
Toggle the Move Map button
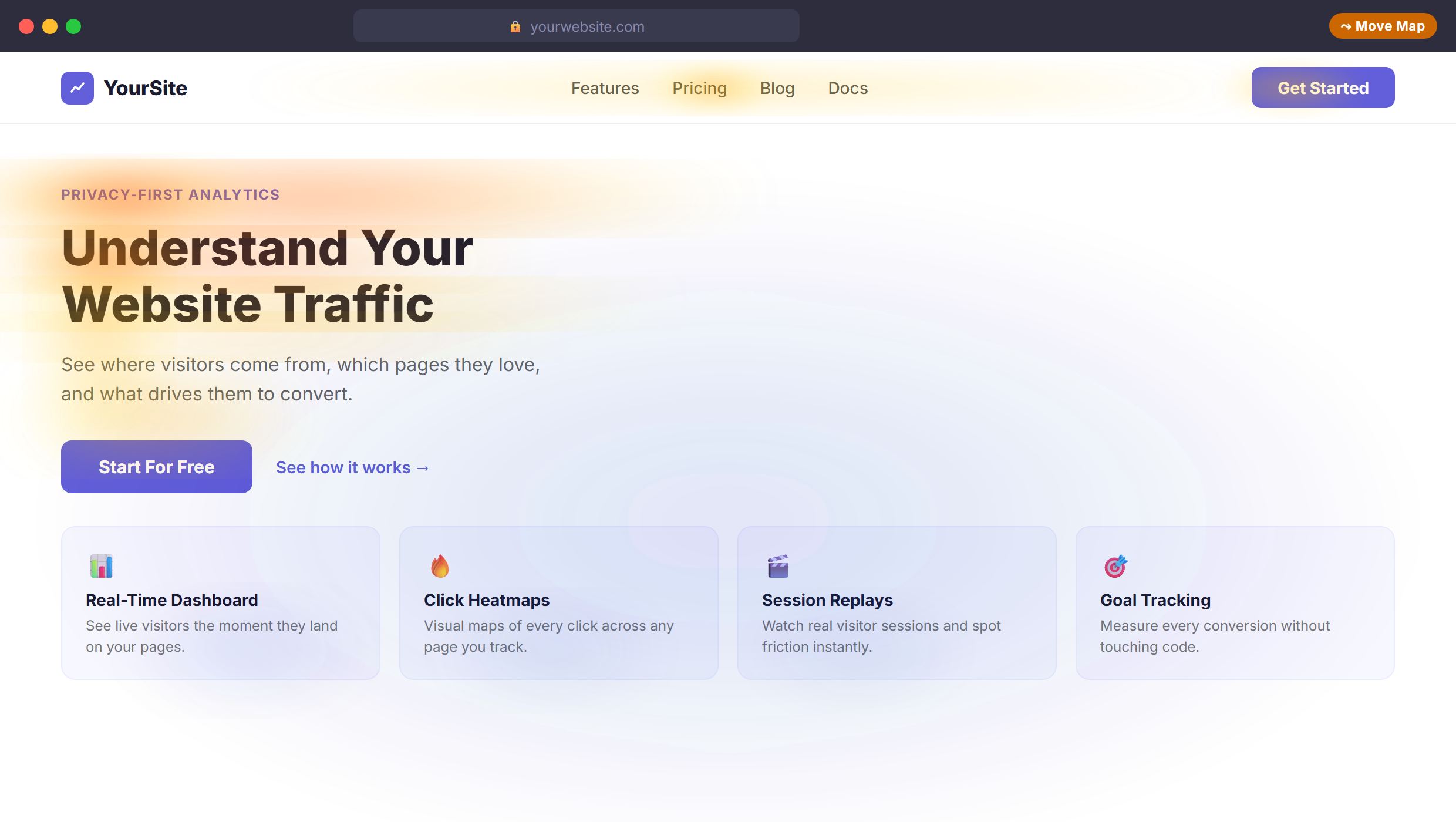(1383, 26)
